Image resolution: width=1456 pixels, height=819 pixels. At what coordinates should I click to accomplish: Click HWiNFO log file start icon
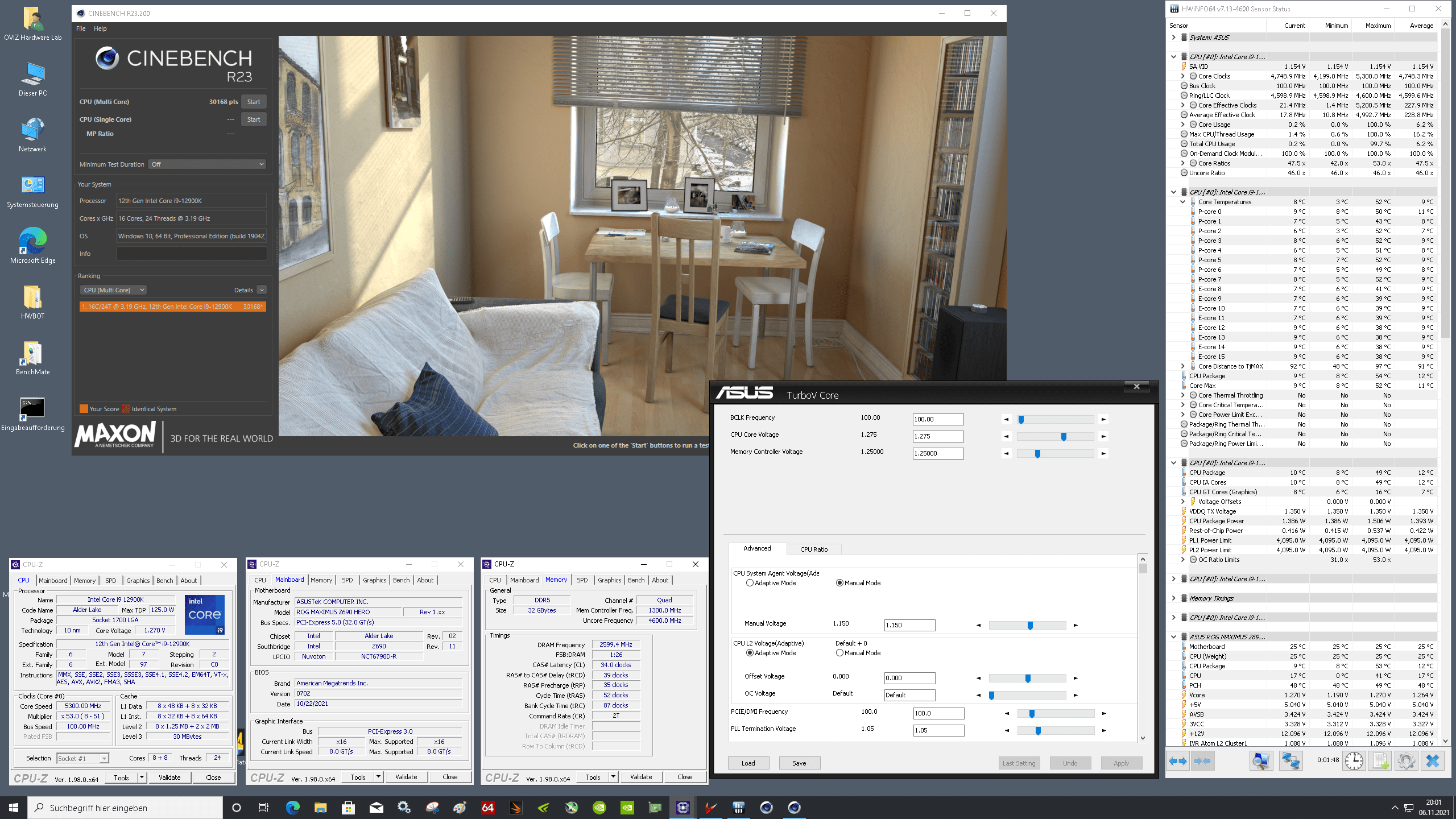coord(1380,761)
